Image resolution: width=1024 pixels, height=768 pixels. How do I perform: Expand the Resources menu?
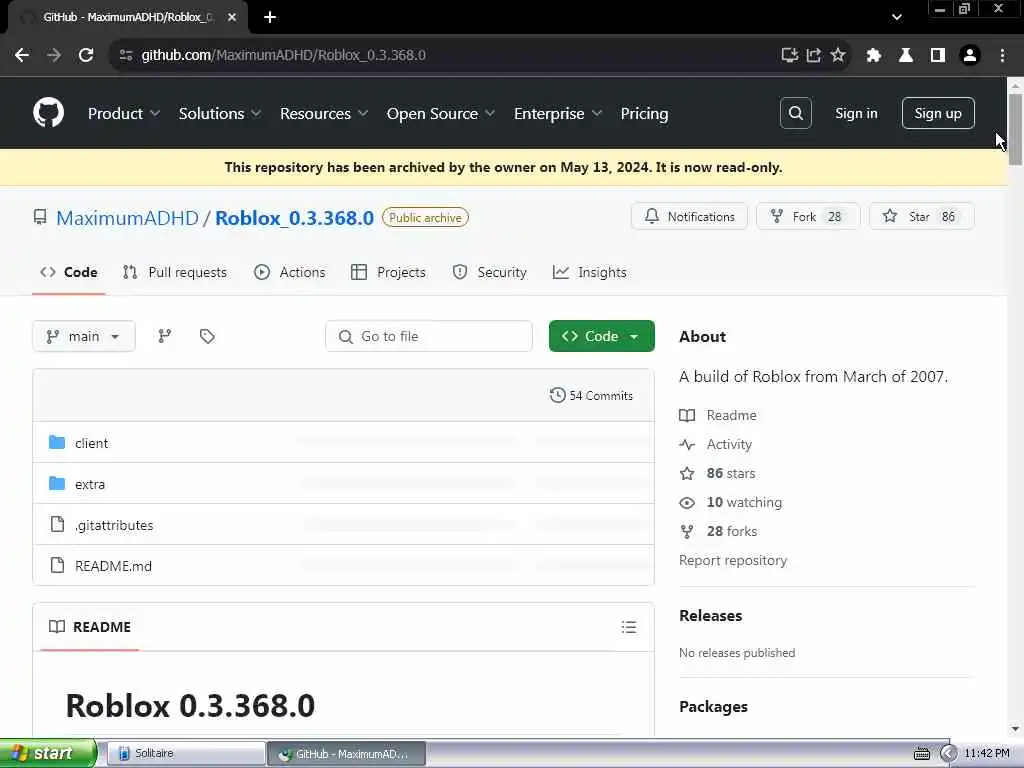tap(324, 113)
